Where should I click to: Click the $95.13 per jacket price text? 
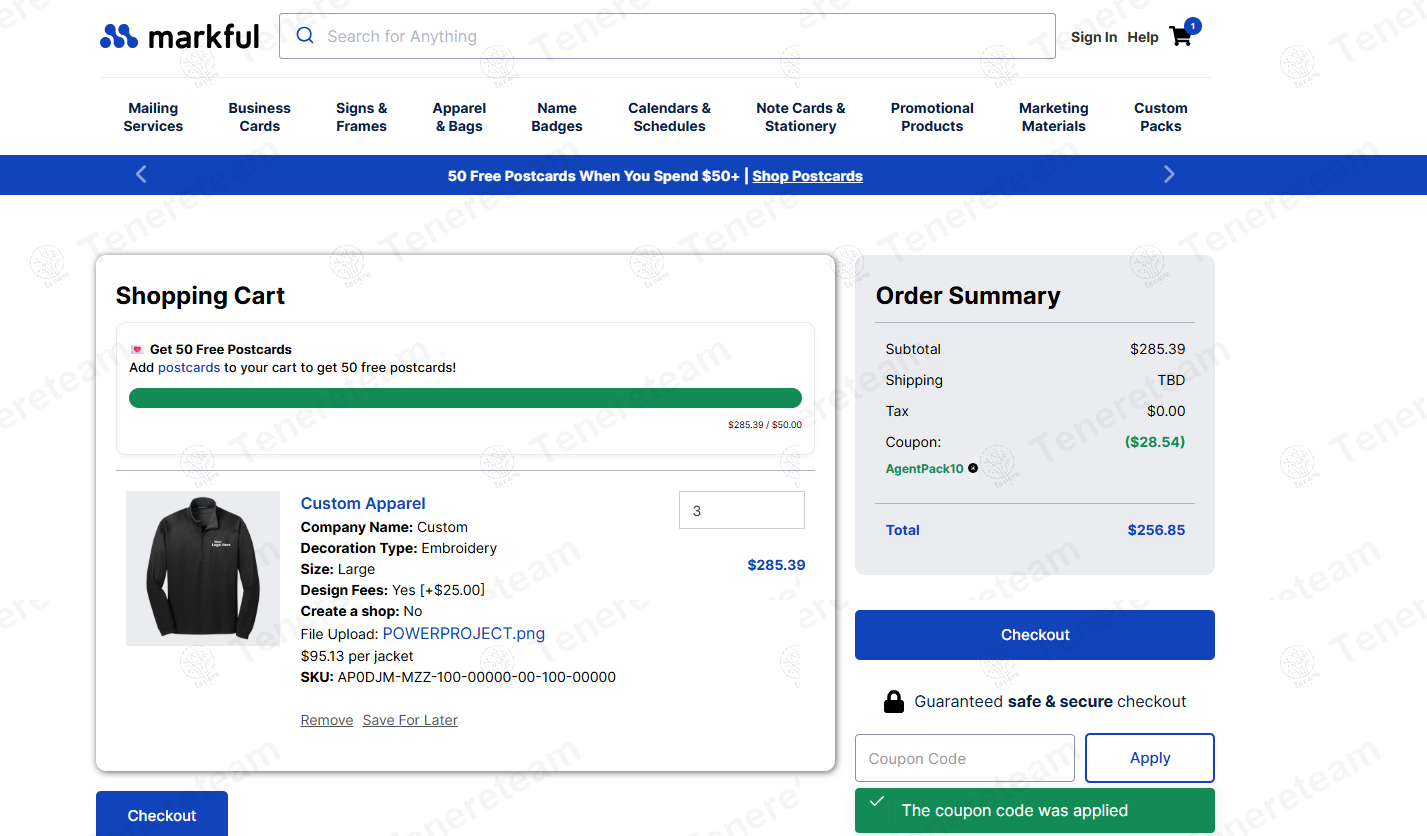pyautogui.click(x=357, y=656)
